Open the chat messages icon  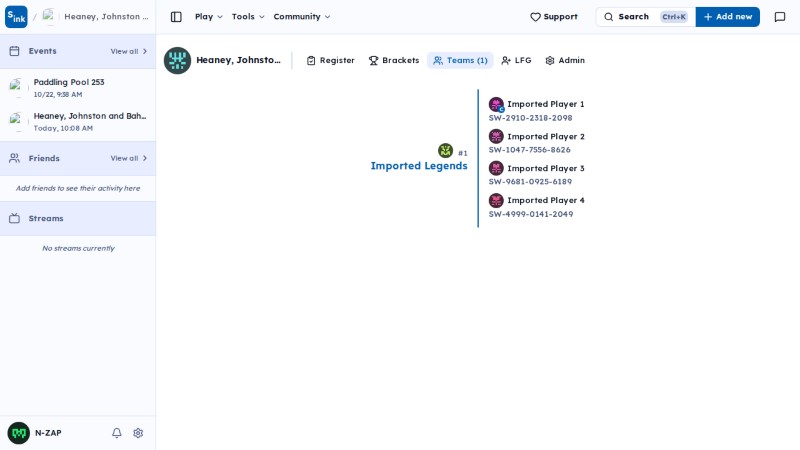click(780, 17)
